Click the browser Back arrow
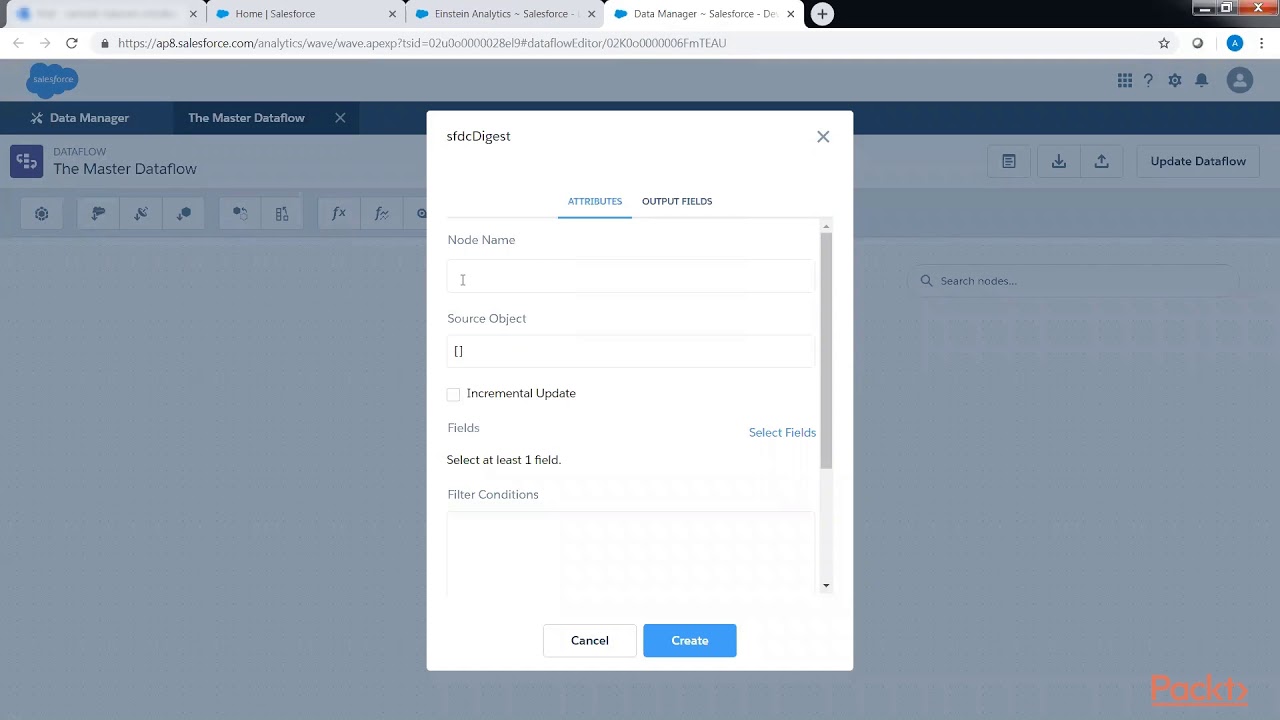 (x=18, y=43)
